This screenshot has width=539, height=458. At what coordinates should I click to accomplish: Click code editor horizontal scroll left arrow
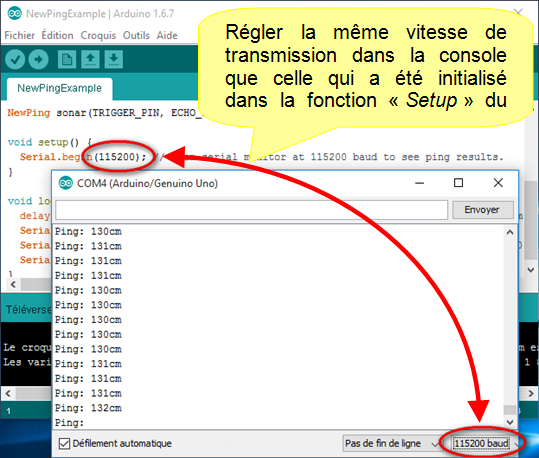coord(13,284)
